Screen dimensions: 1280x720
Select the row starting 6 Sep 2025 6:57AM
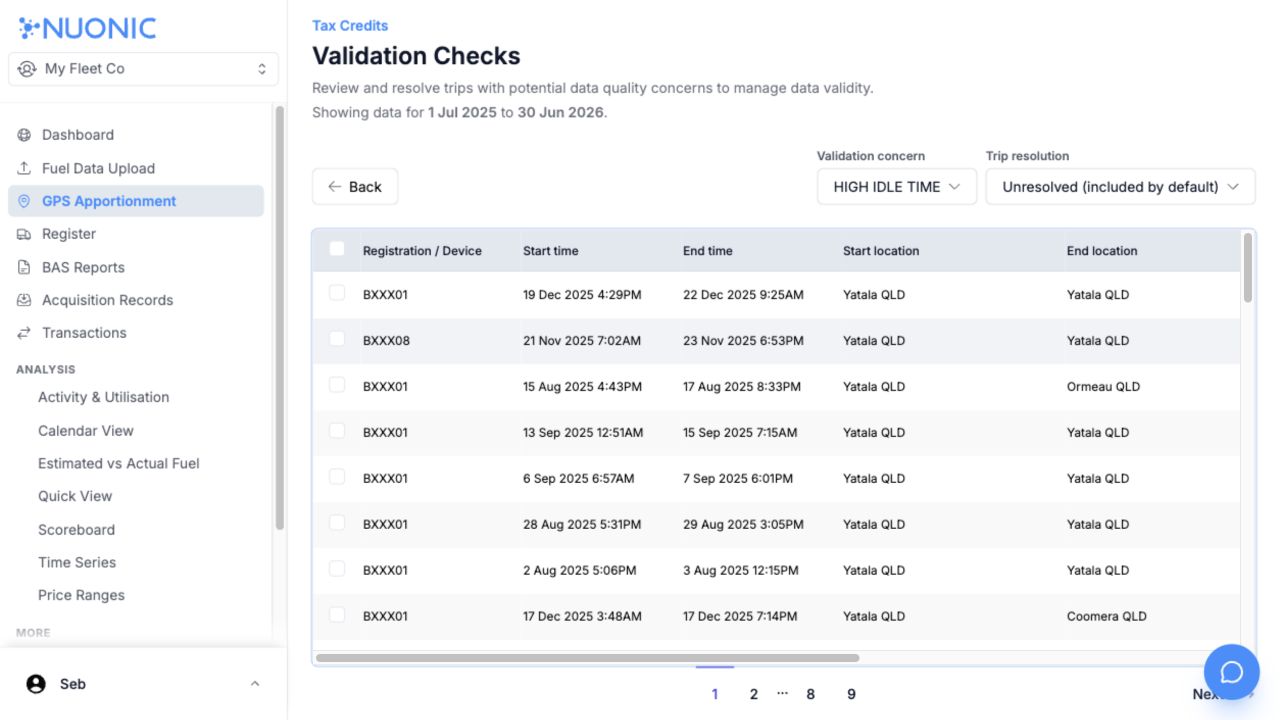click(x=337, y=477)
